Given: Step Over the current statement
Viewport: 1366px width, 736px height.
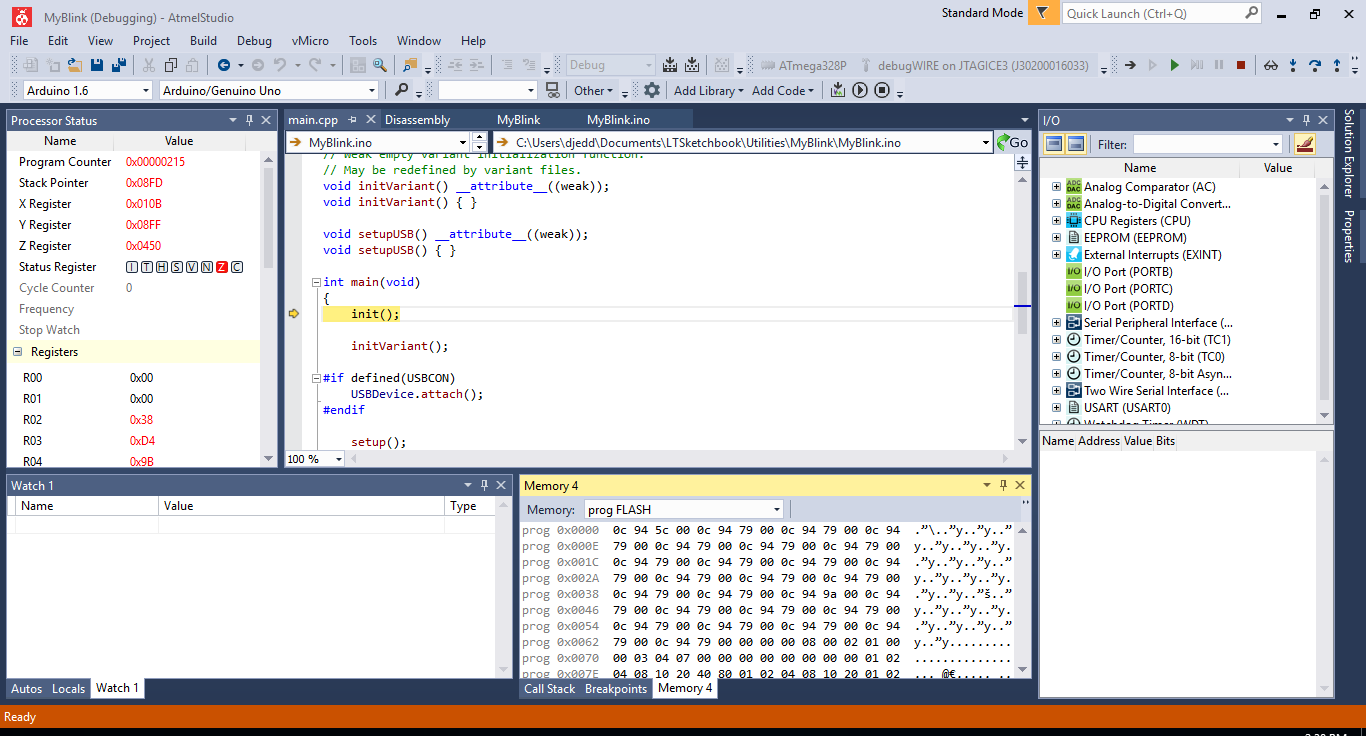Looking at the screenshot, I should pos(1315,65).
